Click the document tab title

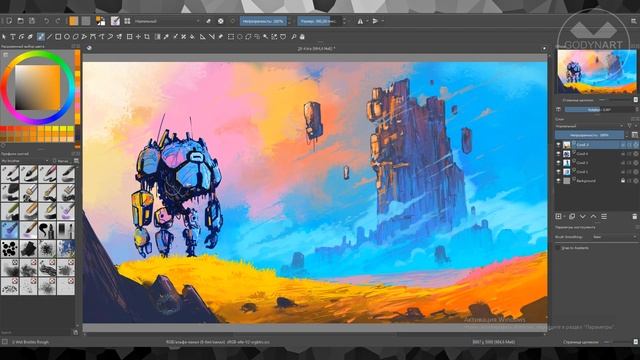[317, 48]
